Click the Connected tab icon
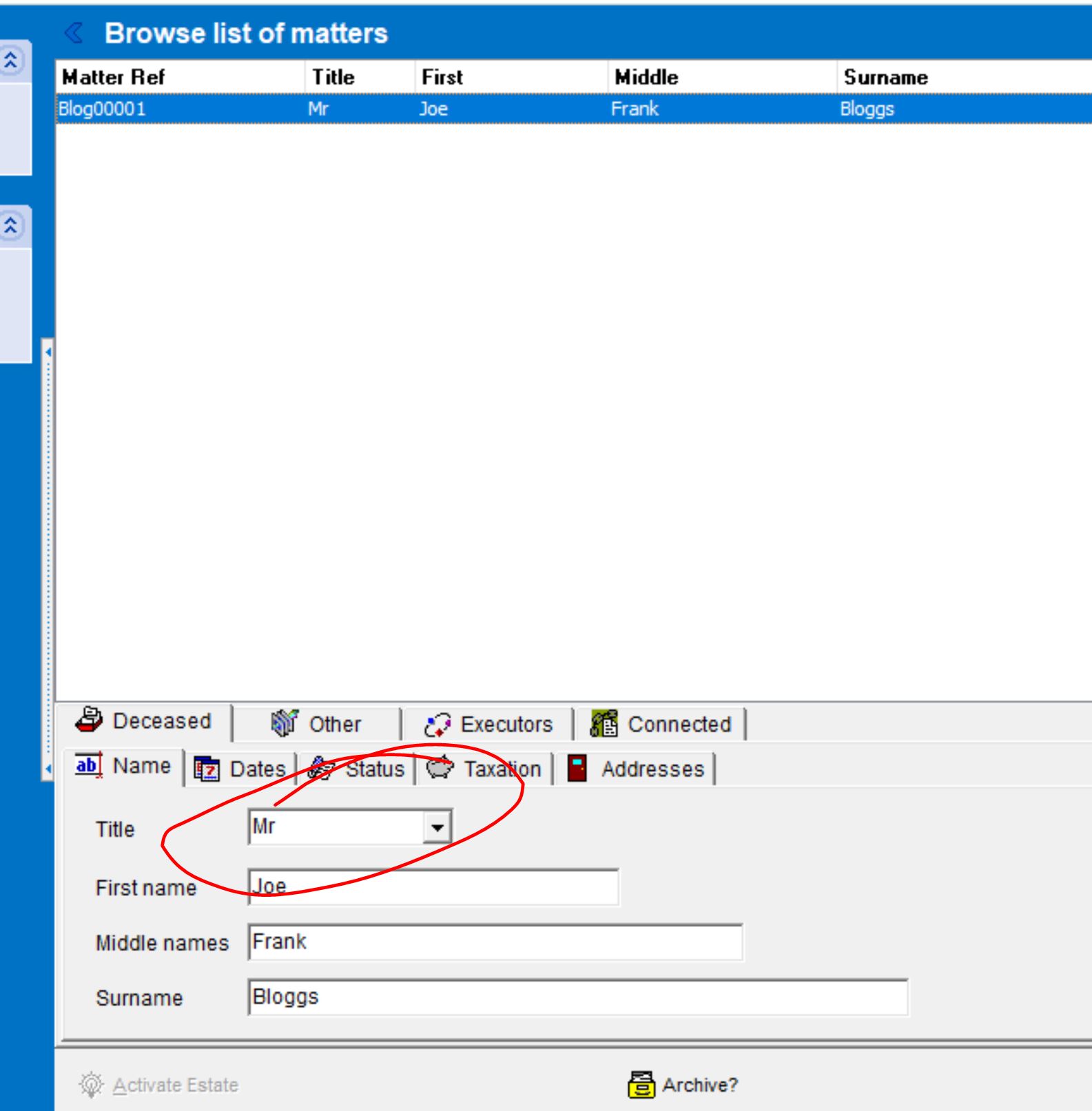 click(x=604, y=724)
